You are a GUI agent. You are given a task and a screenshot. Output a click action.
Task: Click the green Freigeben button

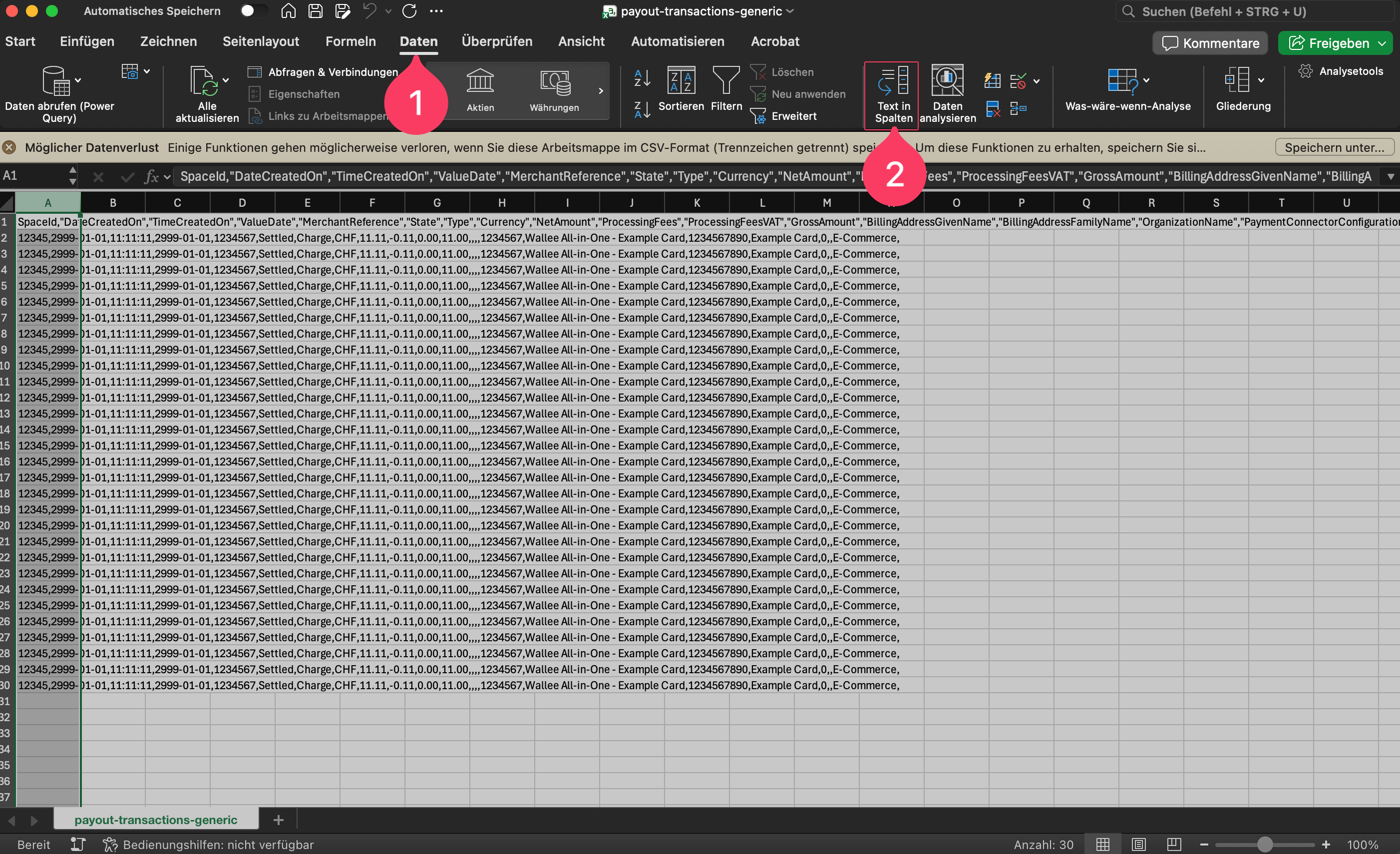click(x=1335, y=43)
